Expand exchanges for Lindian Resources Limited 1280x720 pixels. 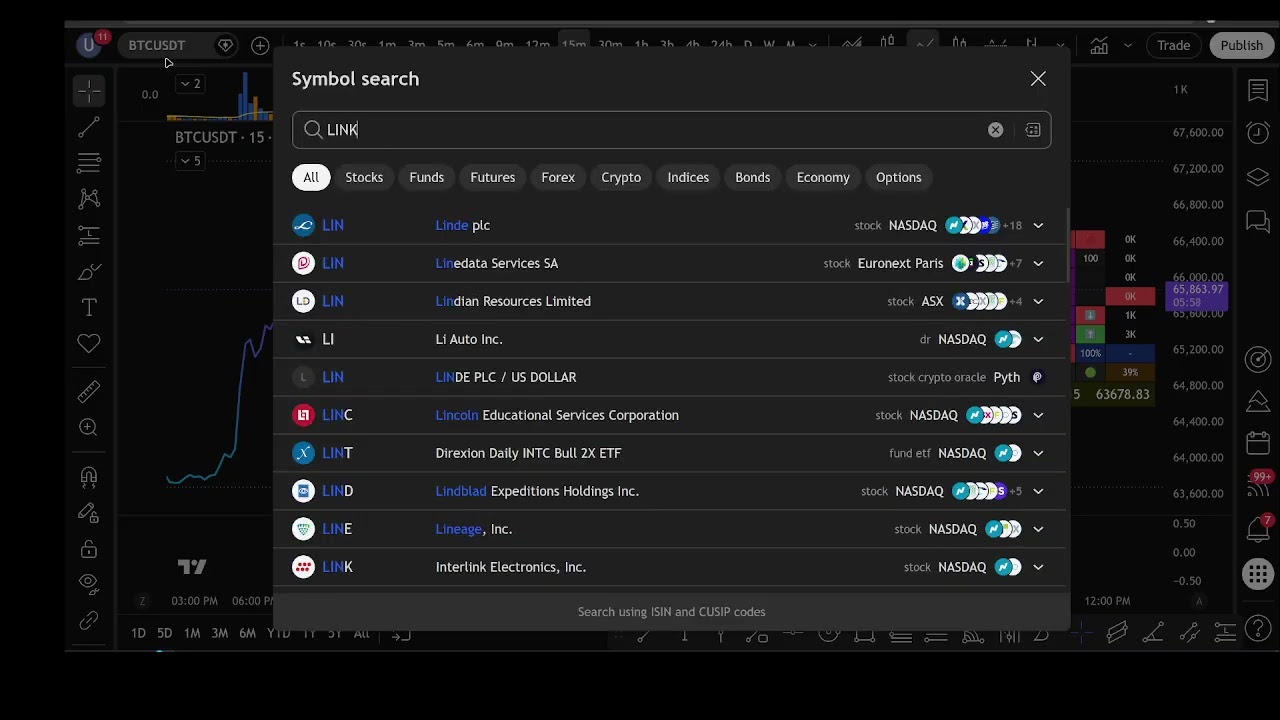click(x=1038, y=302)
